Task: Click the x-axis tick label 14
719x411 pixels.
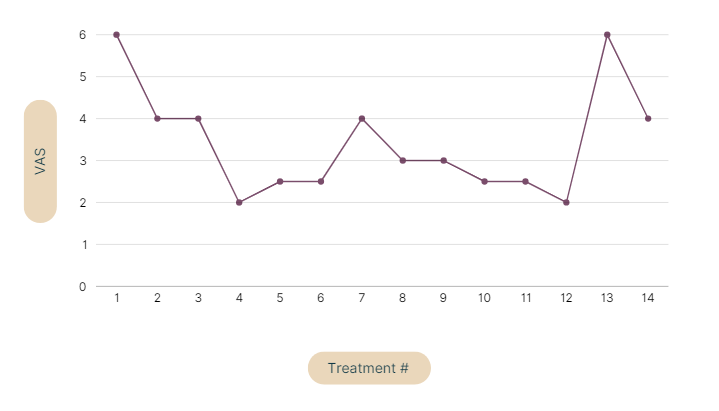Action: click(x=648, y=298)
